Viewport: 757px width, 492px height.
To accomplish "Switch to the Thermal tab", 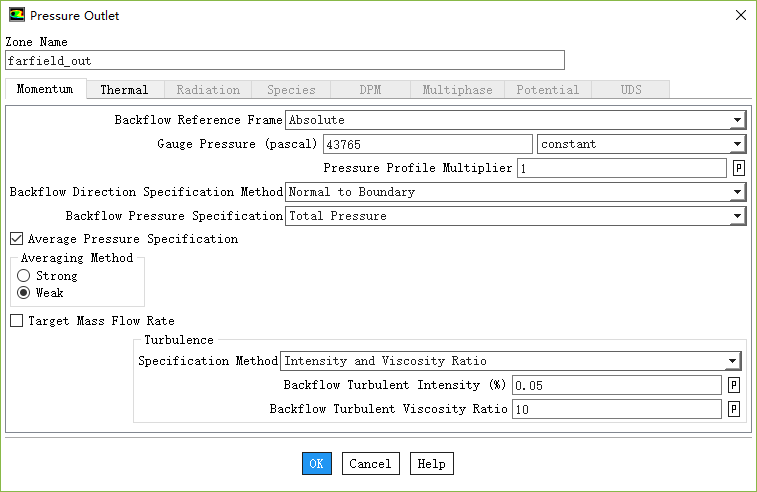I will pos(124,90).
